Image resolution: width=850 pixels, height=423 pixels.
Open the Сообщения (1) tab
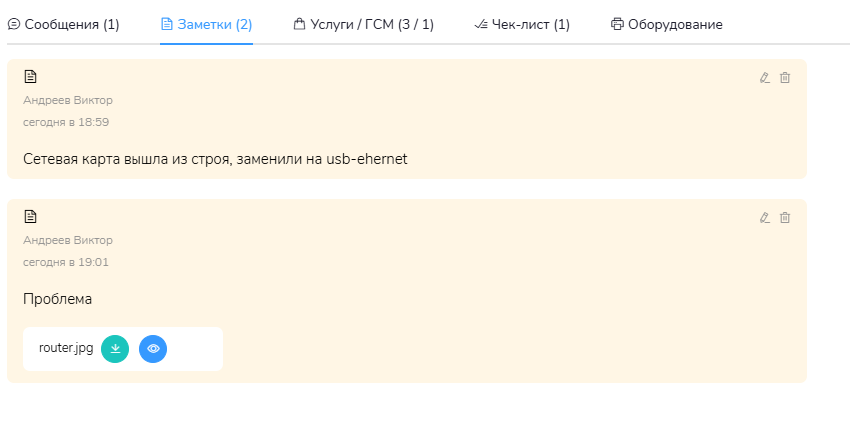64,24
